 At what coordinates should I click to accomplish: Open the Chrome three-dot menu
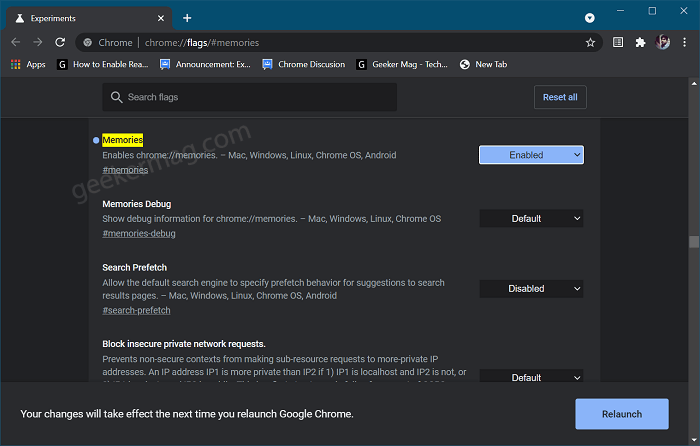coord(684,42)
